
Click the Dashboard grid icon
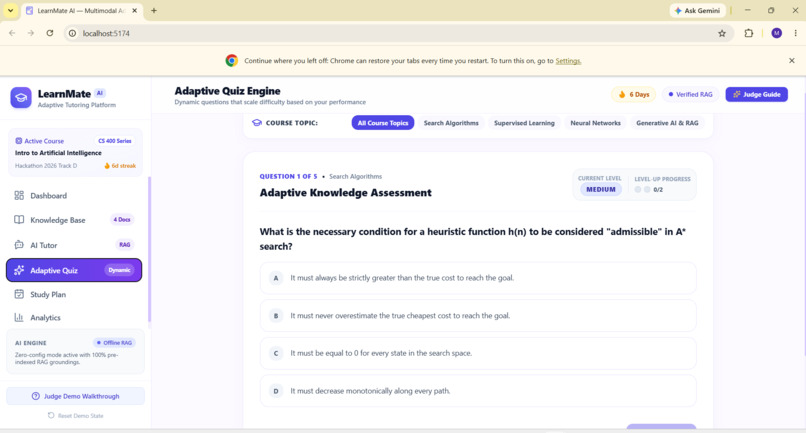[19, 195]
